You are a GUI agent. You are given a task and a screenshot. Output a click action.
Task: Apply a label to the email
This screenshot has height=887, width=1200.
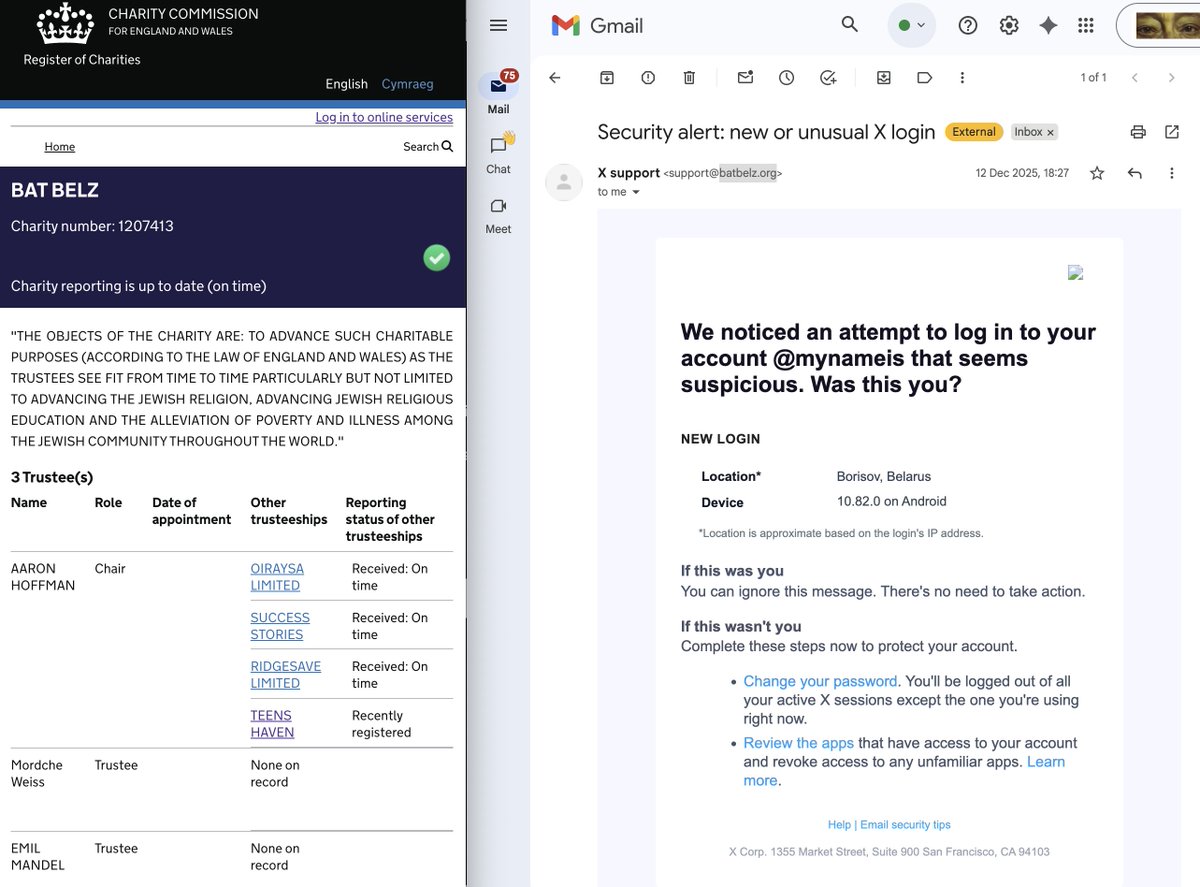coord(924,77)
